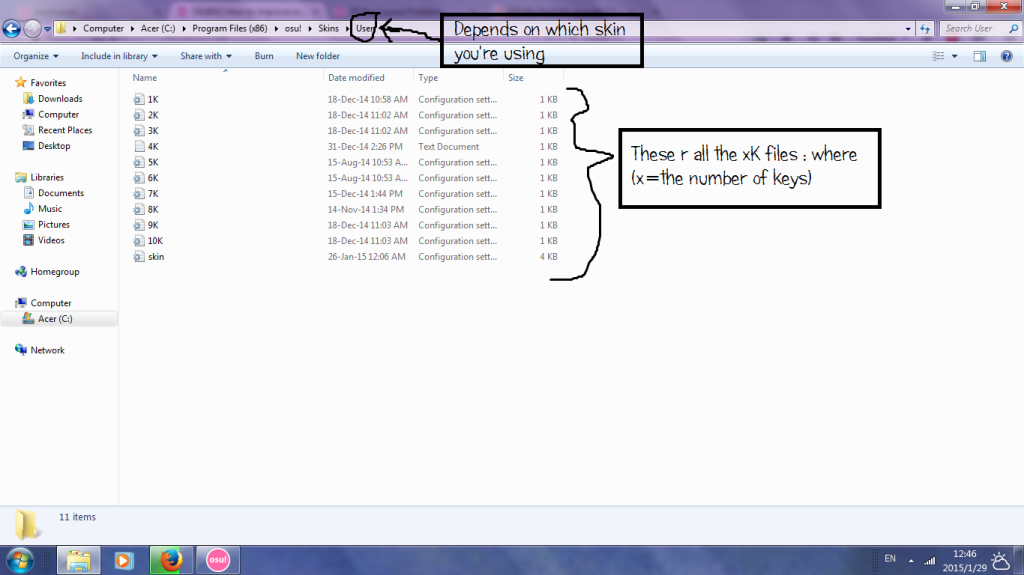Click the EN language indicator in tray
This screenshot has height=575, width=1024.
[x=890, y=559]
